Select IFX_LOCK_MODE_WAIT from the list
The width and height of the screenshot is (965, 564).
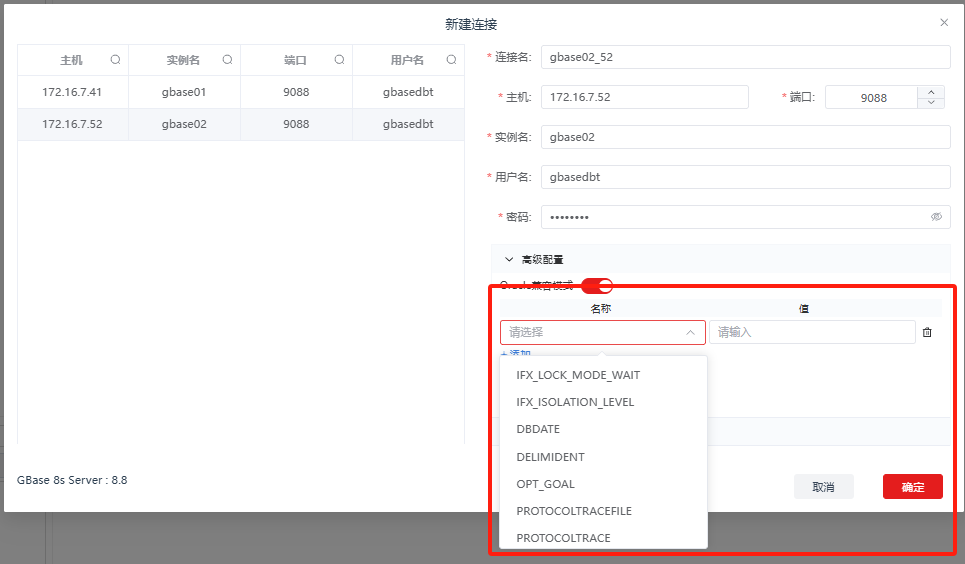(x=578, y=375)
